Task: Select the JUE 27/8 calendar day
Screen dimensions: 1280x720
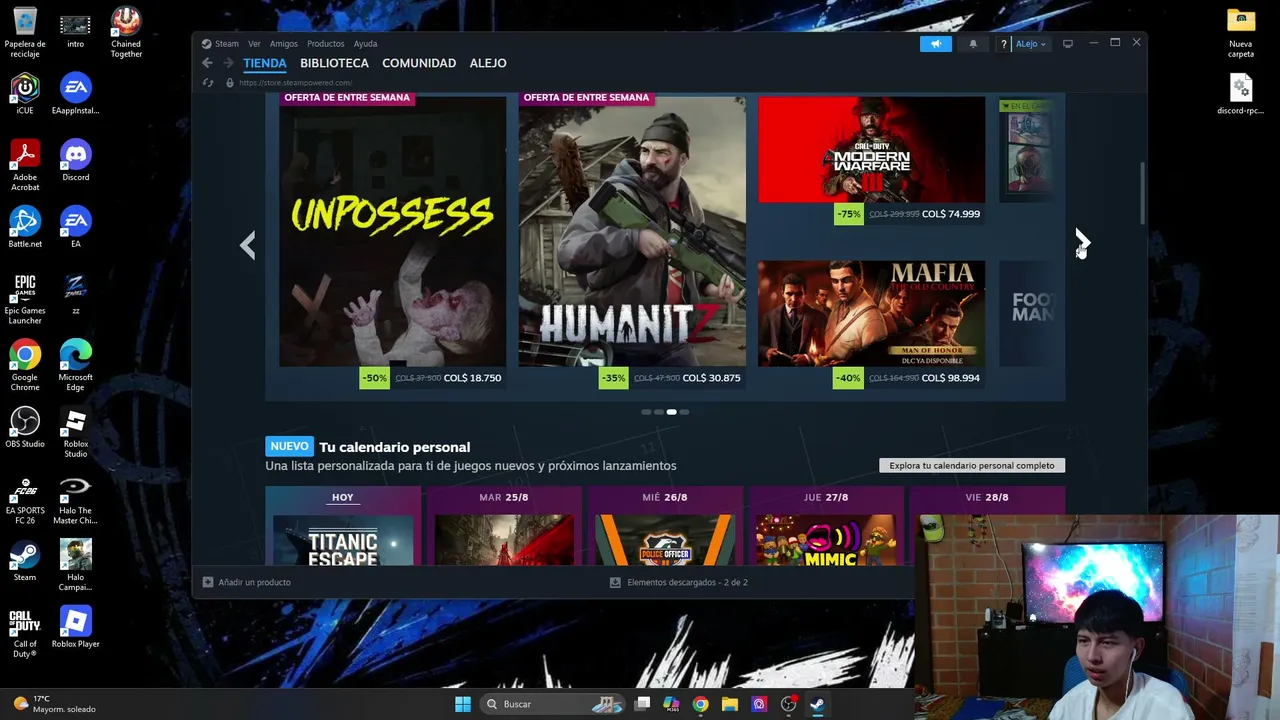Action: [x=826, y=497]
